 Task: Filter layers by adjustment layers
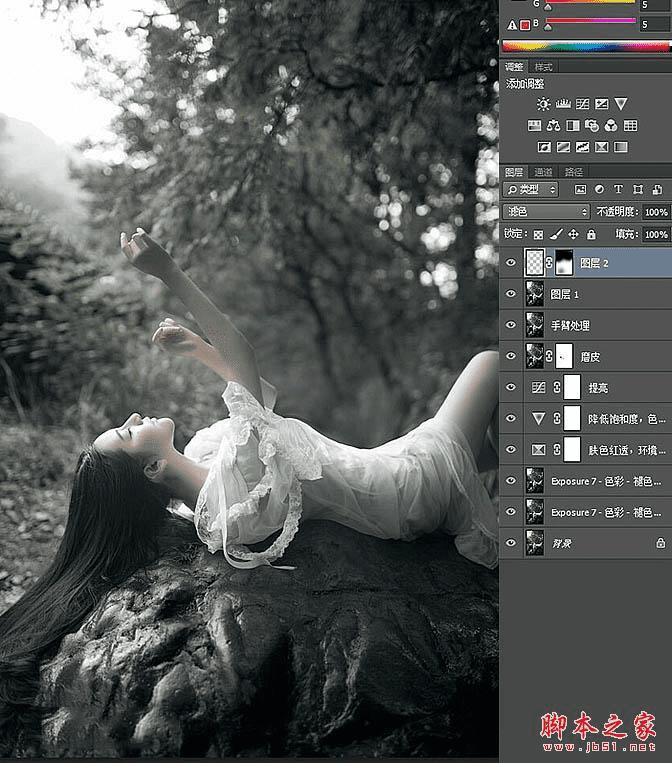pyautogui.click(x=599, y=189)
